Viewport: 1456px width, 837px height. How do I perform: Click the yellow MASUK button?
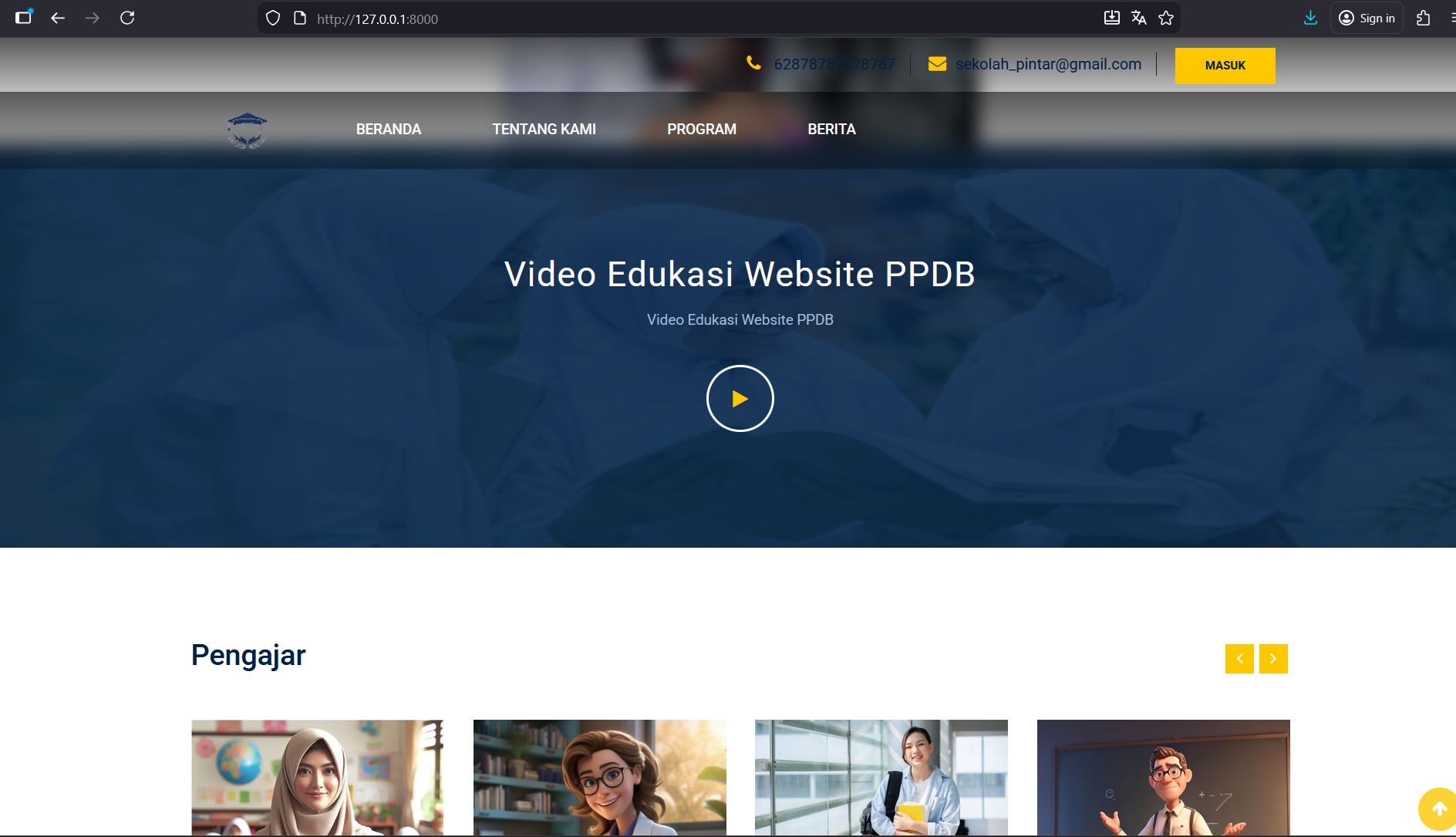click(1225, 66)
